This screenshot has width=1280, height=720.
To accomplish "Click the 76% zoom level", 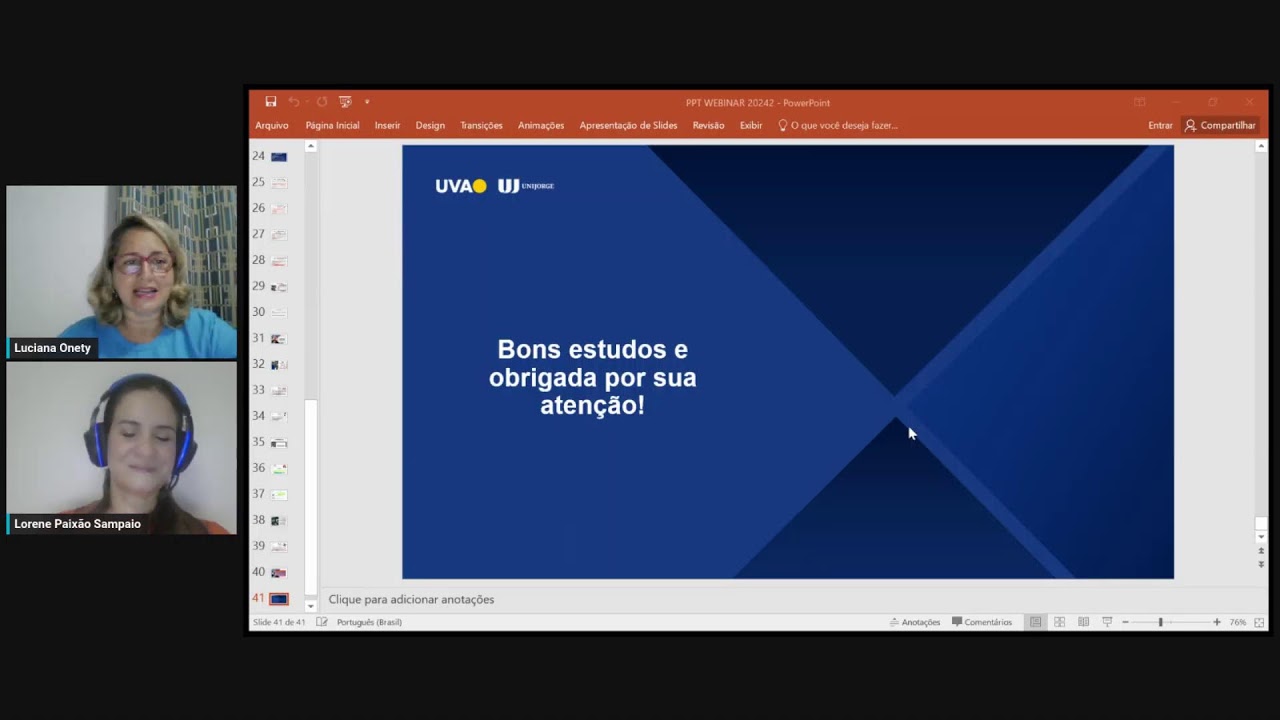I will click(1238, 622).
